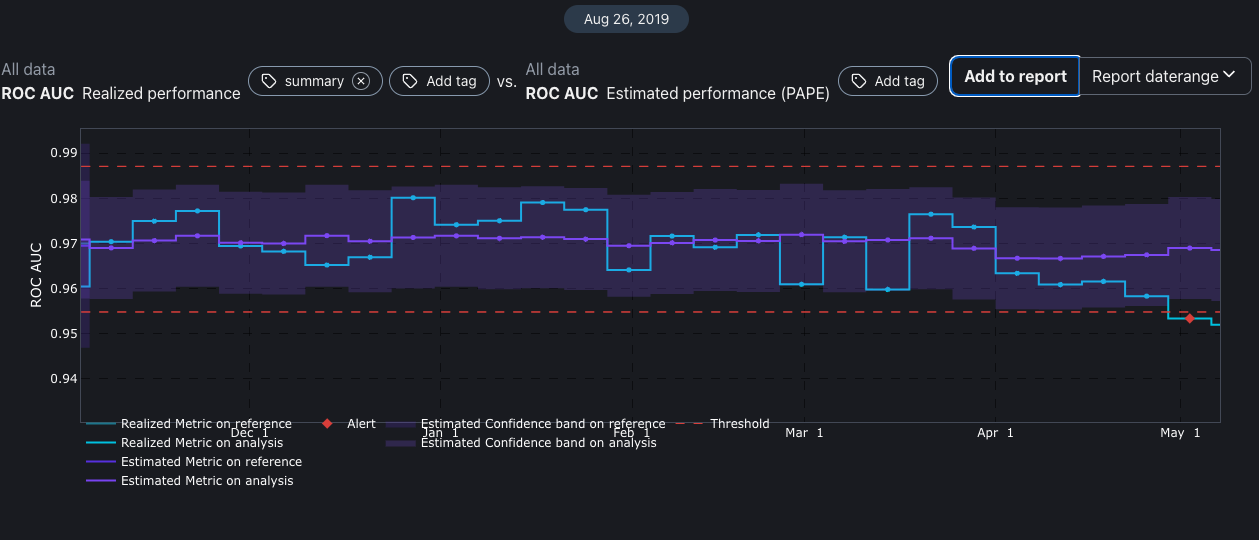Screen dimensions: 1259x540
Task: Click the Aug 26, 2019 date pill
Action: point(626,19)
